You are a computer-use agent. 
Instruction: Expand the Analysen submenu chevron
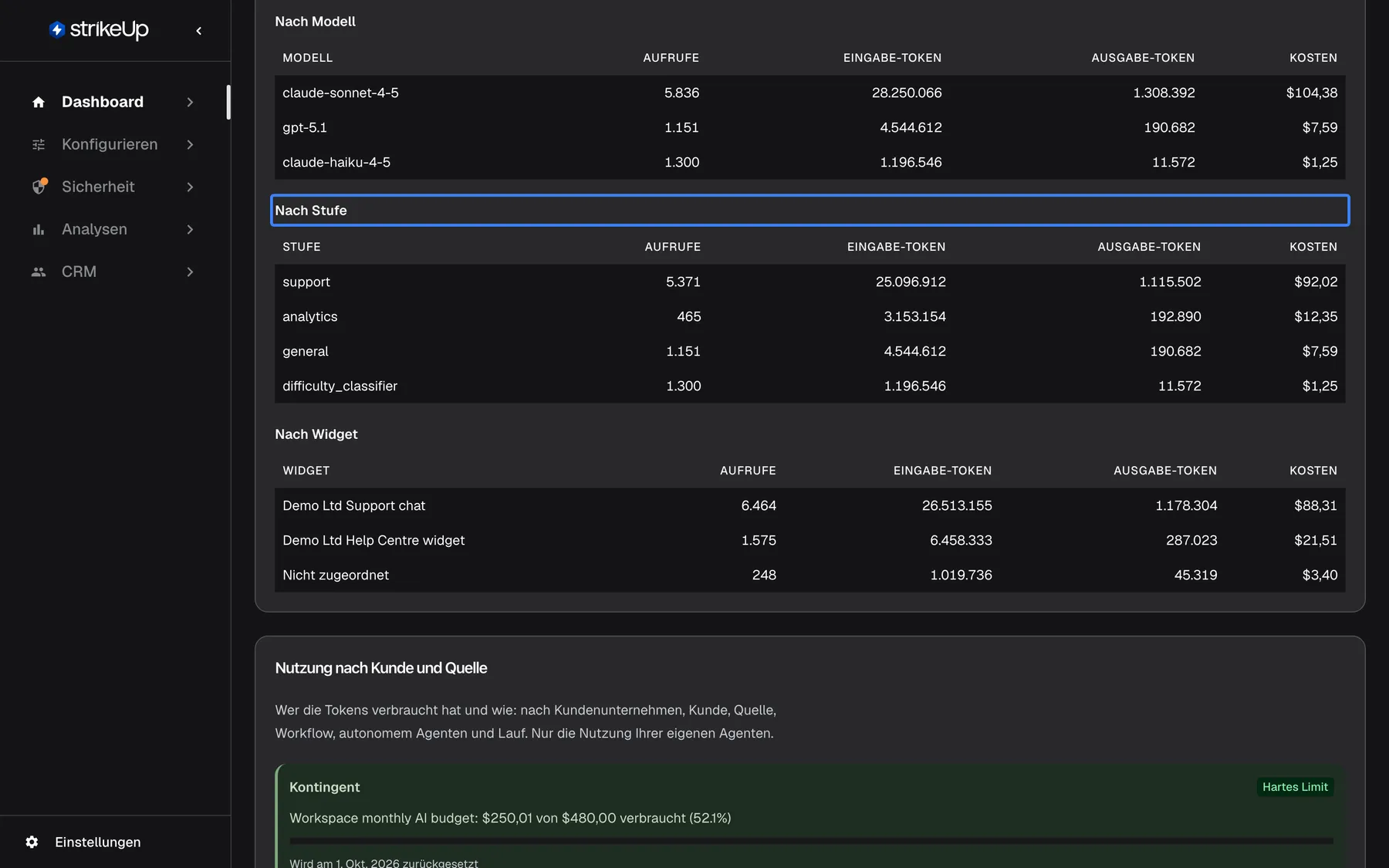tap(190, 229)
